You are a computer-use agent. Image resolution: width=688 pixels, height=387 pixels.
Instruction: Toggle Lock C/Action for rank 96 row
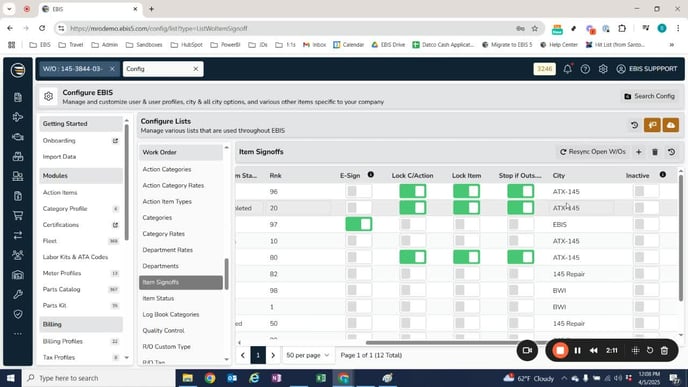tap(412, 191)
